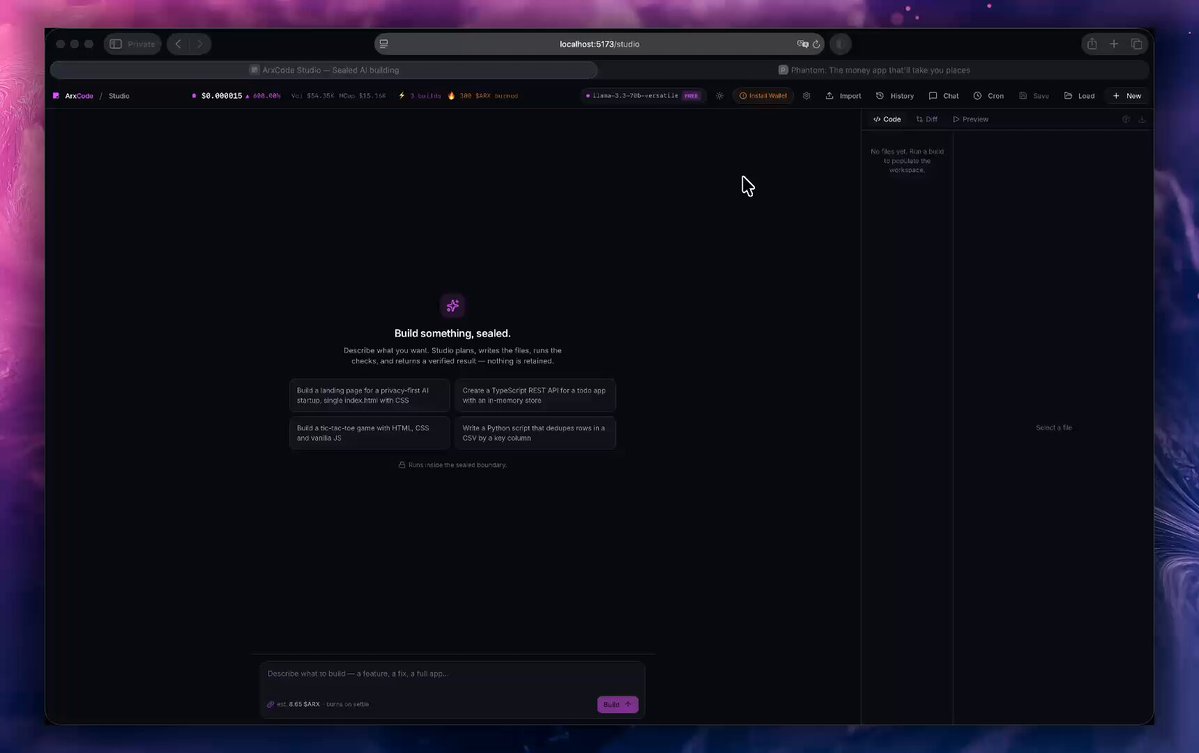Image resolution: width=1199 pixels, height=753 pixels.
Task: Open the page settings icon in the address bar
Action: pyautogui.click(x=384, y=44)
